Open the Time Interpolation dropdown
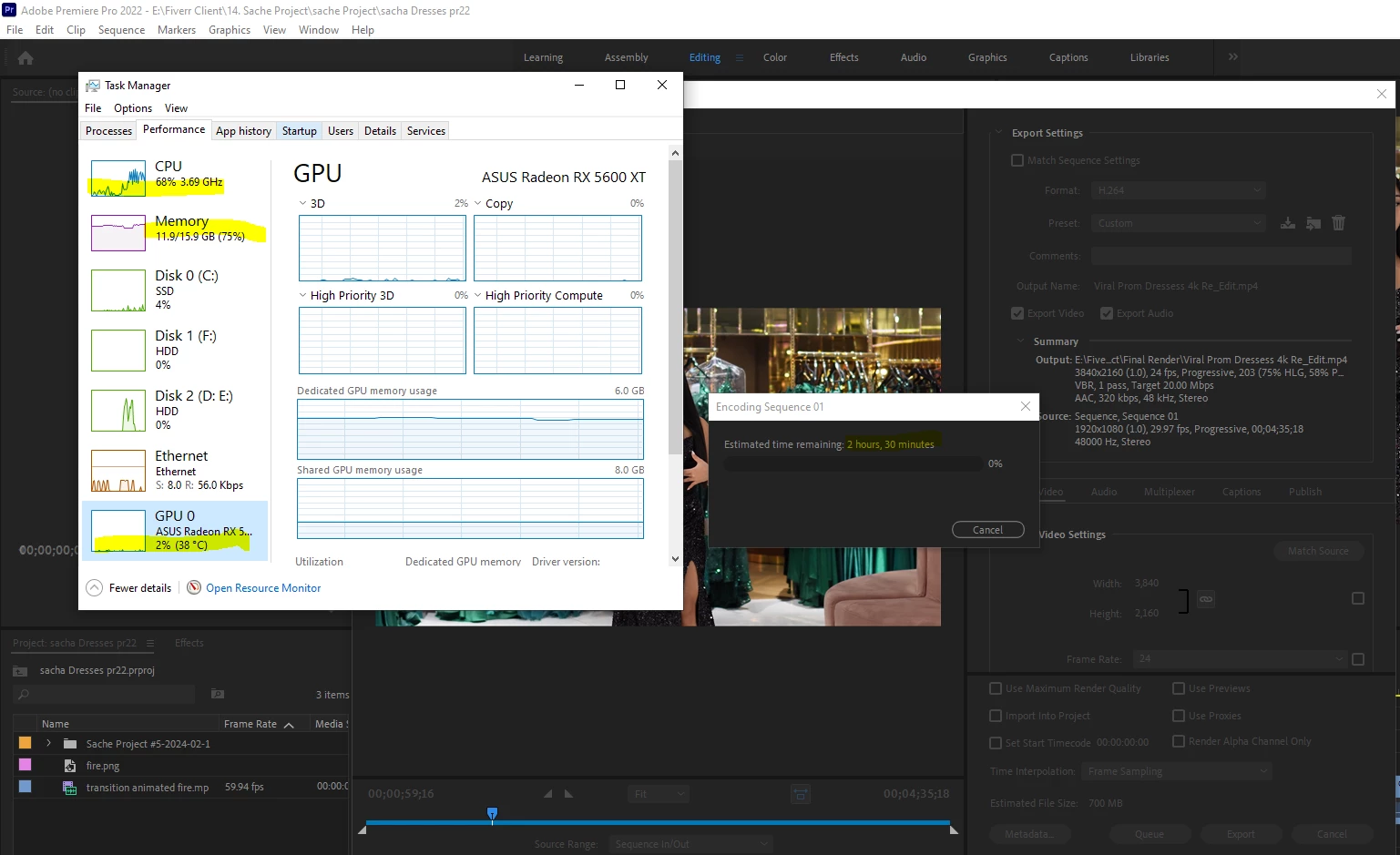 coord(1176,771)
